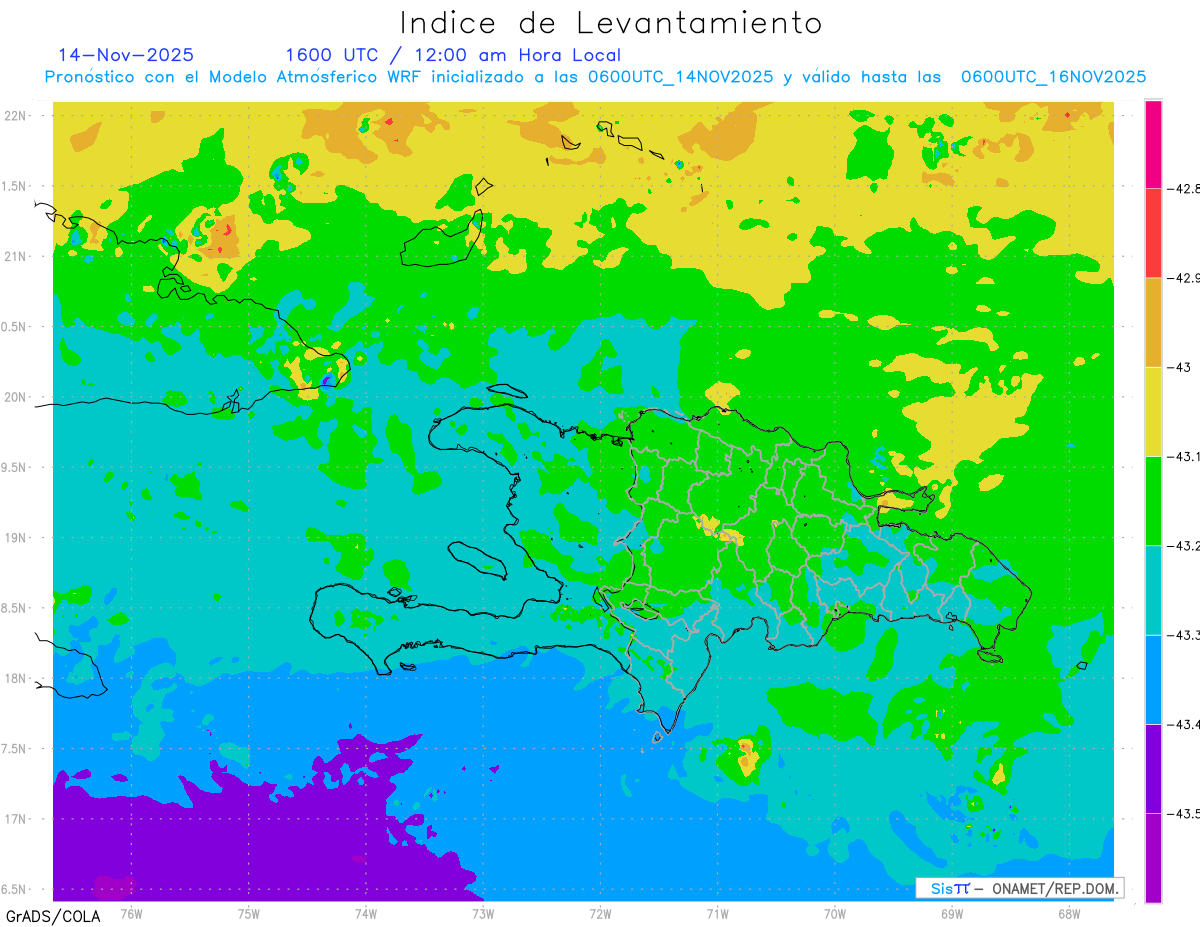Click the color bar value "-42.9"
This screenshot has width=1200, height=927.
(x=1183, y=278)
